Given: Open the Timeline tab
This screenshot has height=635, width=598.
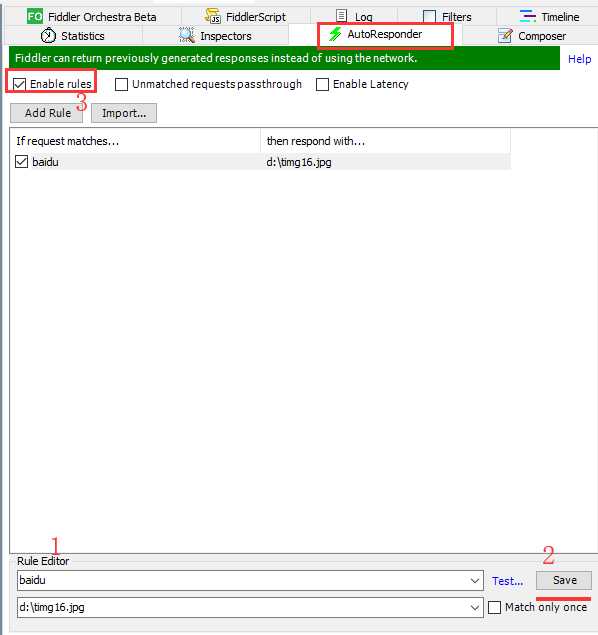Looking at the screenshot, I should [549, 17].
